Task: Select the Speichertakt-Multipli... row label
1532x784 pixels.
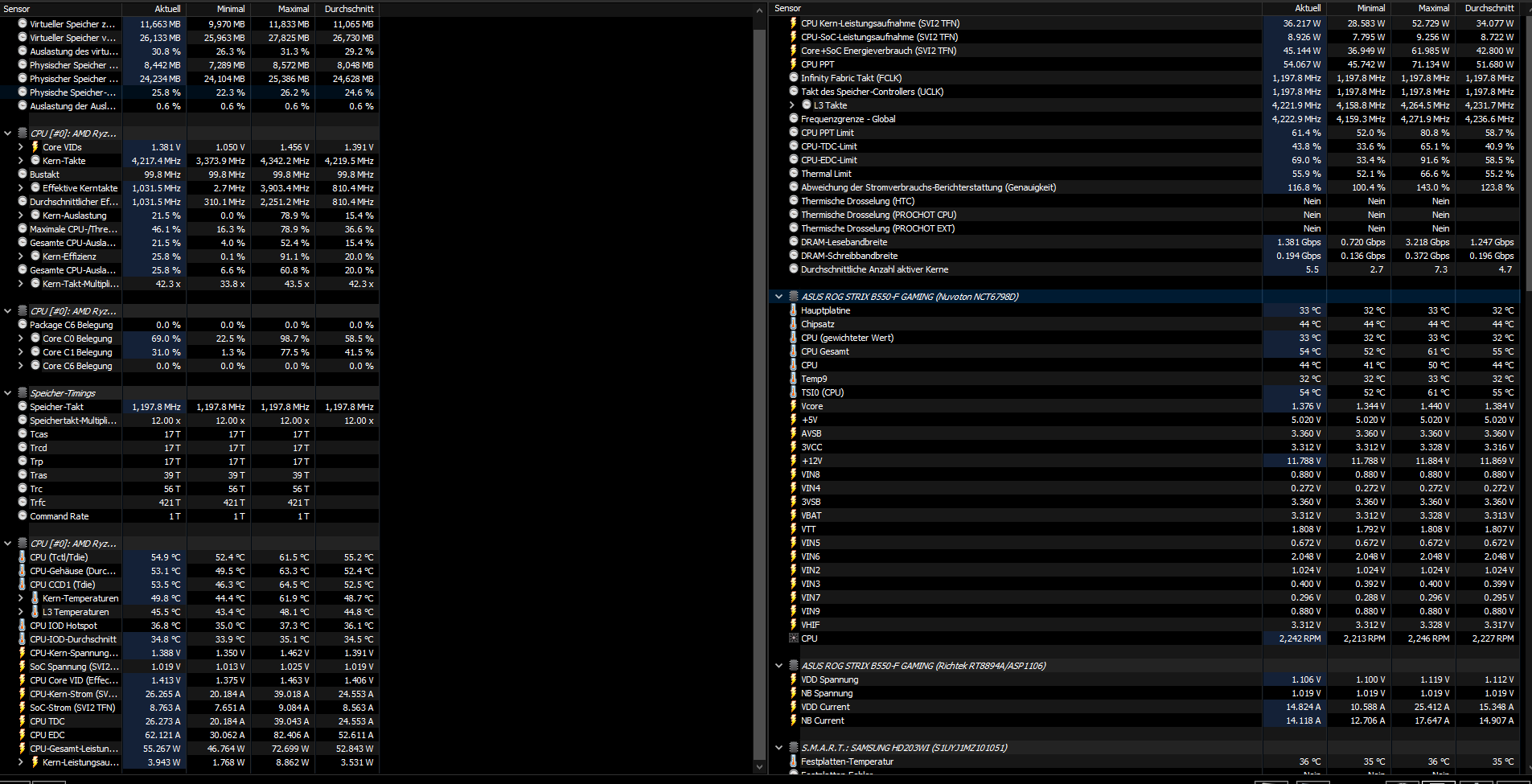Action: point(73,421)
